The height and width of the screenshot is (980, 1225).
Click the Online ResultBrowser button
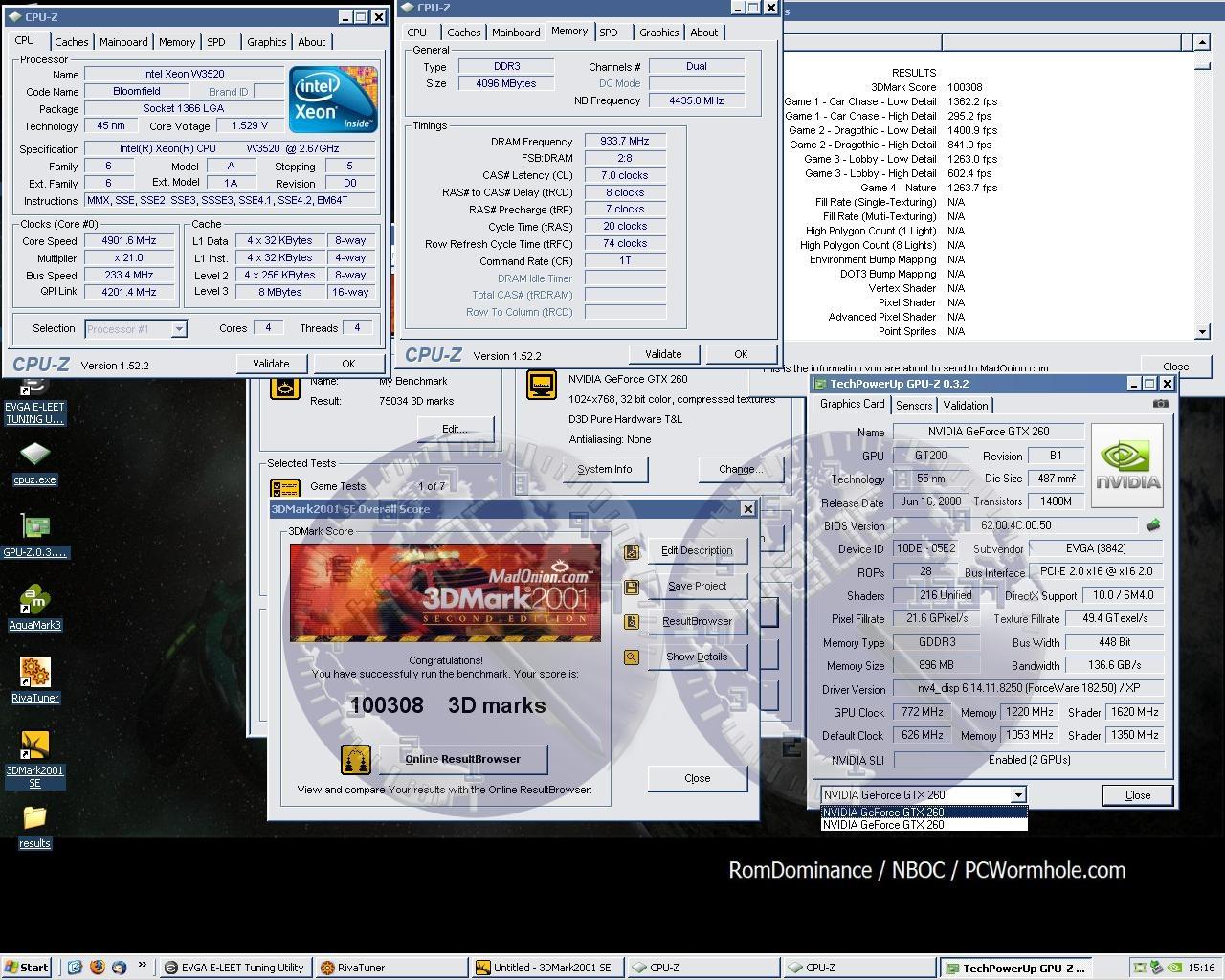[x=462, y=760]
